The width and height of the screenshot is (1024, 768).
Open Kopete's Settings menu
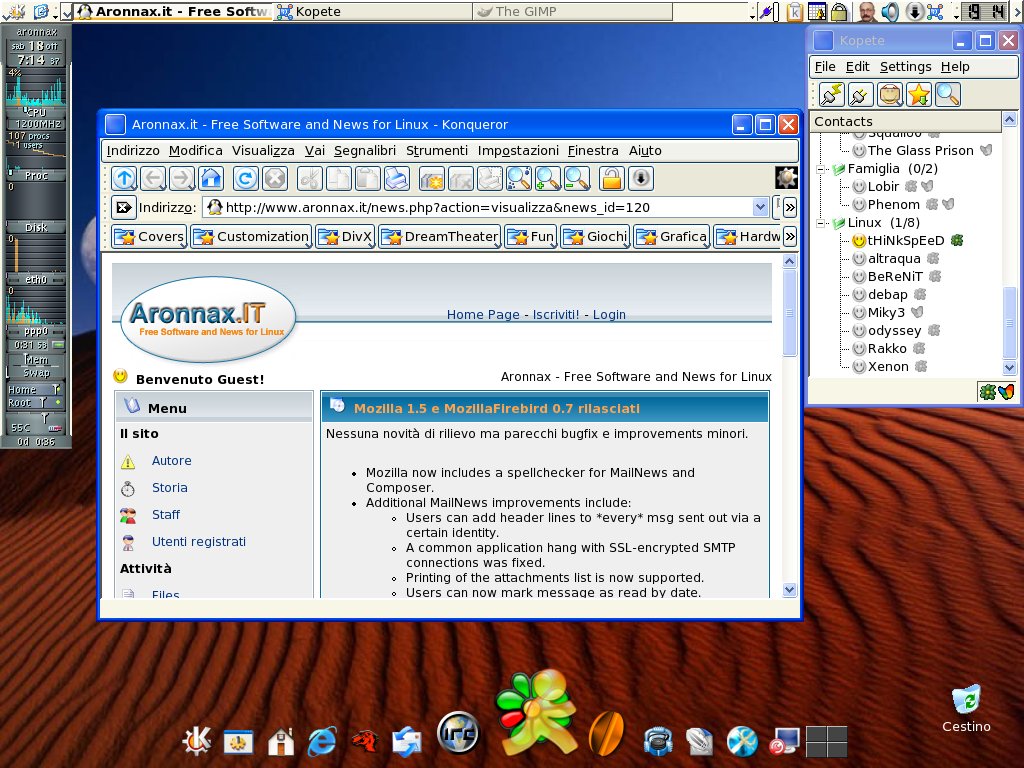[905, 67]
